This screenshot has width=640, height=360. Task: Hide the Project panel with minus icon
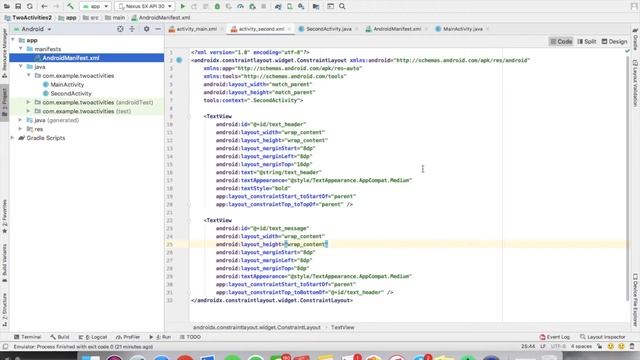(158, 29)
